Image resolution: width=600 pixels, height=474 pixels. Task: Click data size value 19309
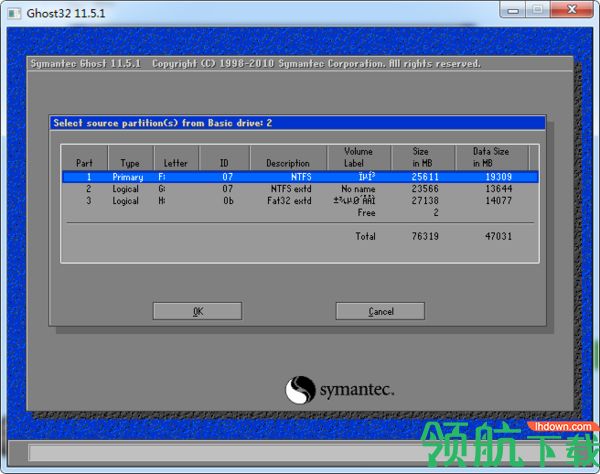(x=498, y=177)
